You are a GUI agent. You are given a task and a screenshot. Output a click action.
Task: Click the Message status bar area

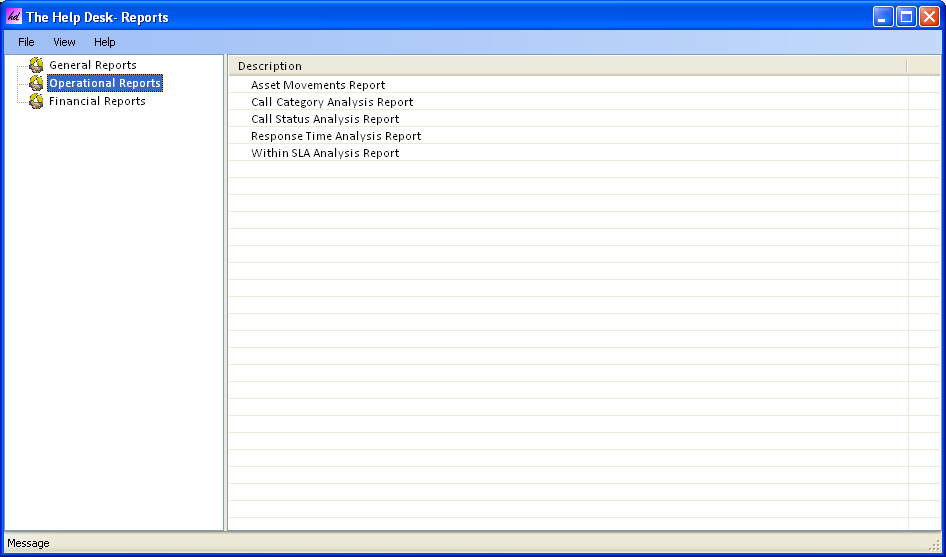29,543
